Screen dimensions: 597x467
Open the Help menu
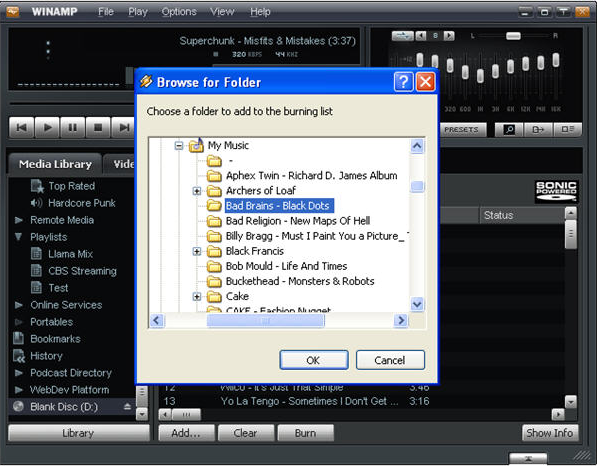[260, 12]
